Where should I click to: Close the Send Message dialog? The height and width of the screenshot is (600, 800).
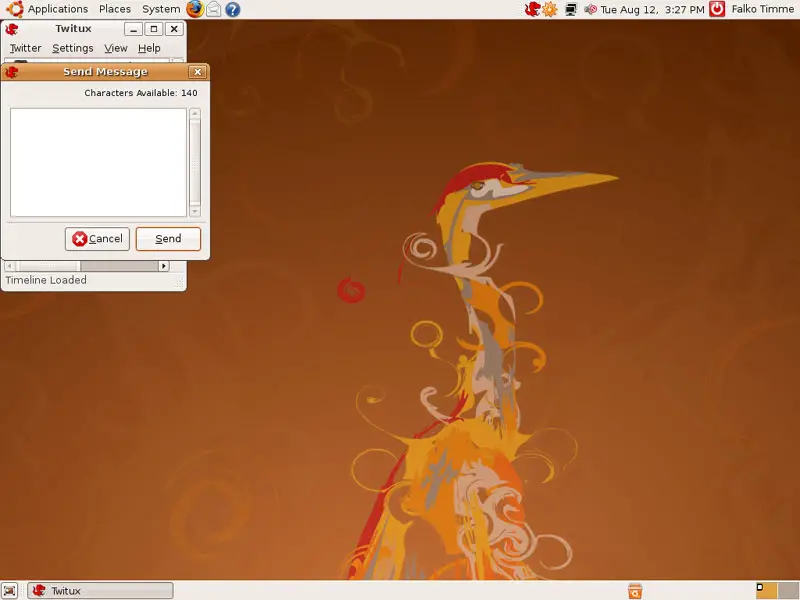pos(197,72)
